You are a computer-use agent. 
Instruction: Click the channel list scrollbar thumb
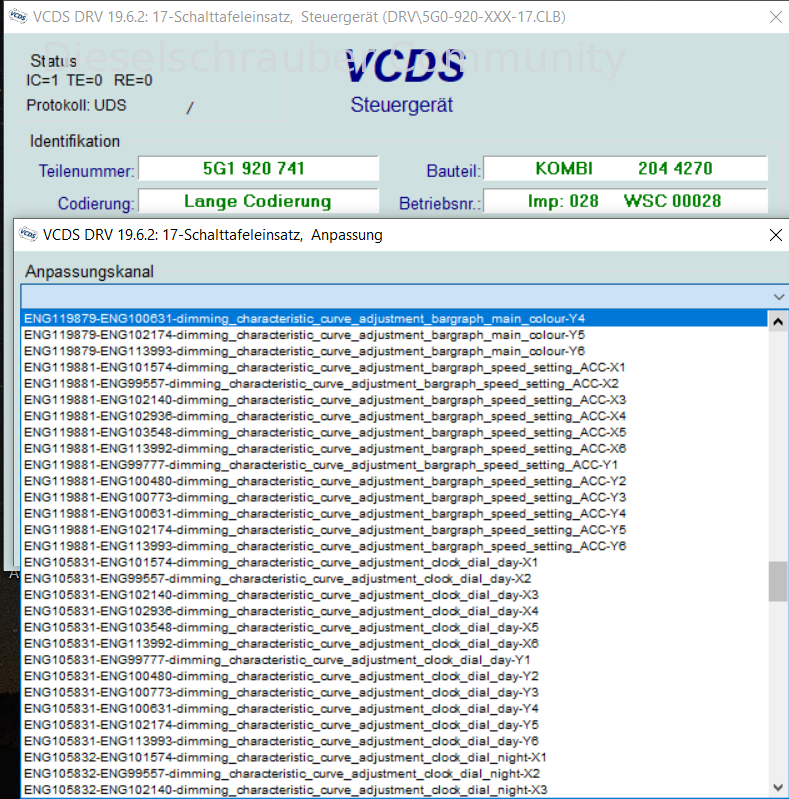[x=778, y=581]
